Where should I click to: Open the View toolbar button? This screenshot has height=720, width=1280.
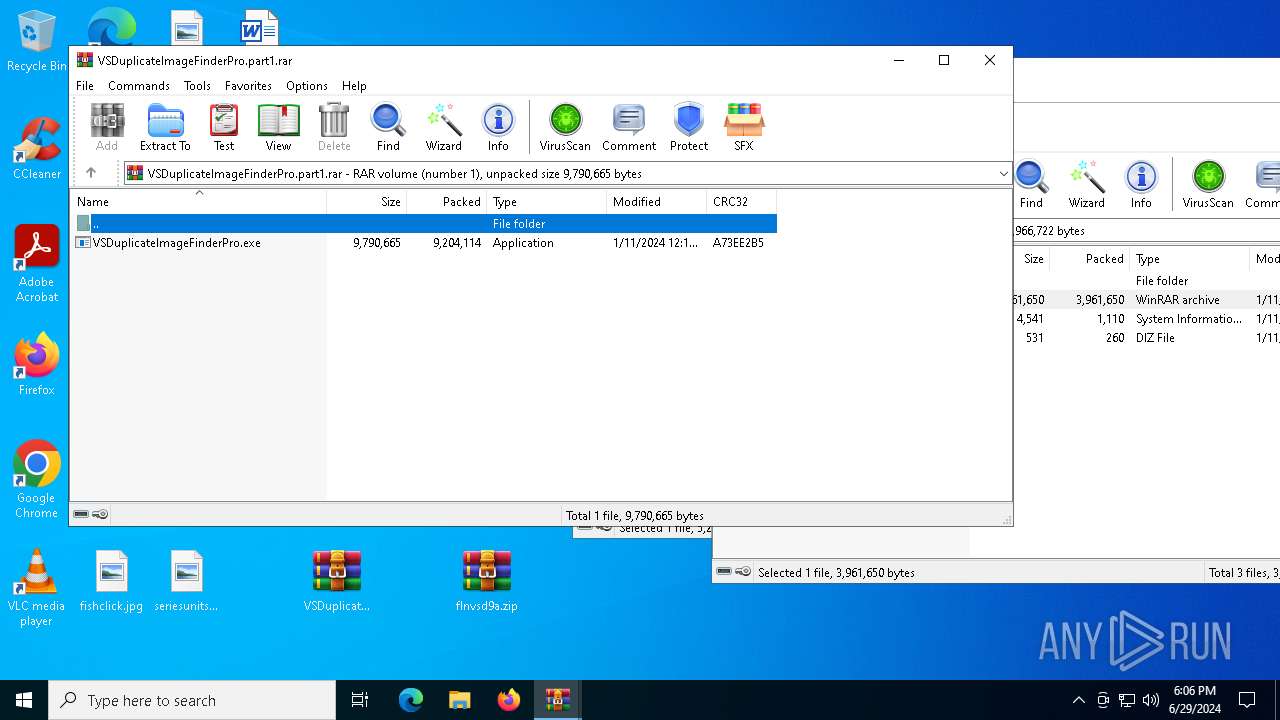[x=278, y=127]
